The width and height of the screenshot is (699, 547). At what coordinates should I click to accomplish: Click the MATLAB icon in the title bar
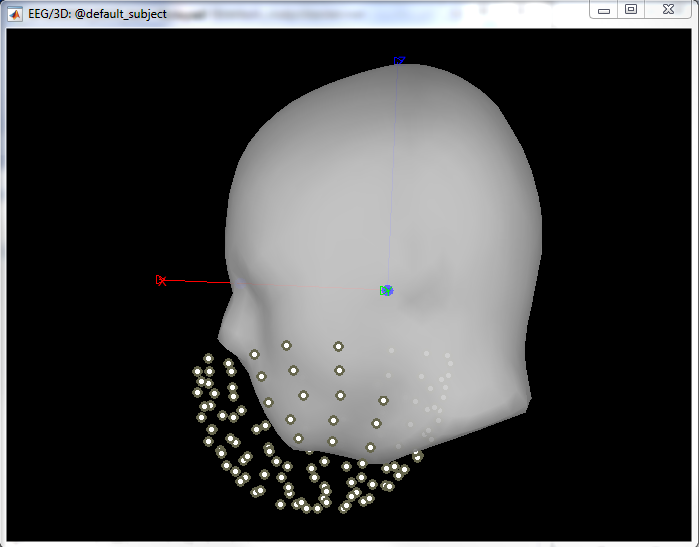[x=15, y=14]
